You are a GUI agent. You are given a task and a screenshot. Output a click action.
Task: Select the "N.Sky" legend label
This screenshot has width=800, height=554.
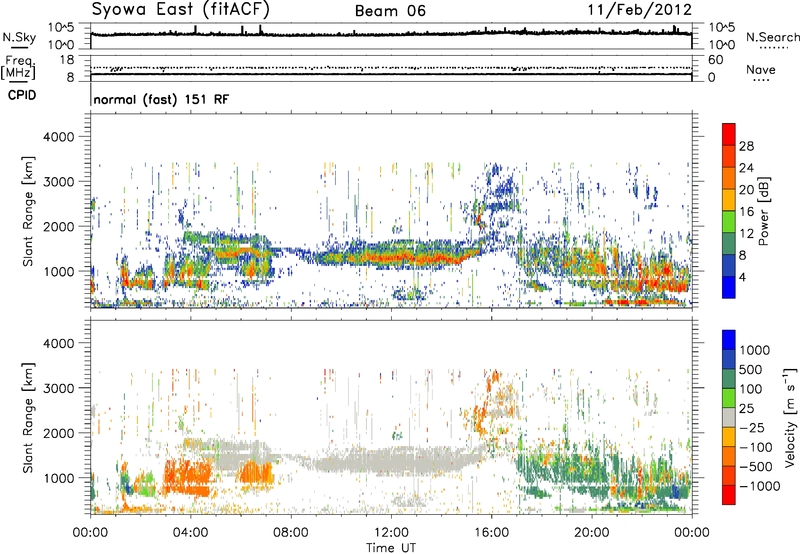[x=19, y=37]
